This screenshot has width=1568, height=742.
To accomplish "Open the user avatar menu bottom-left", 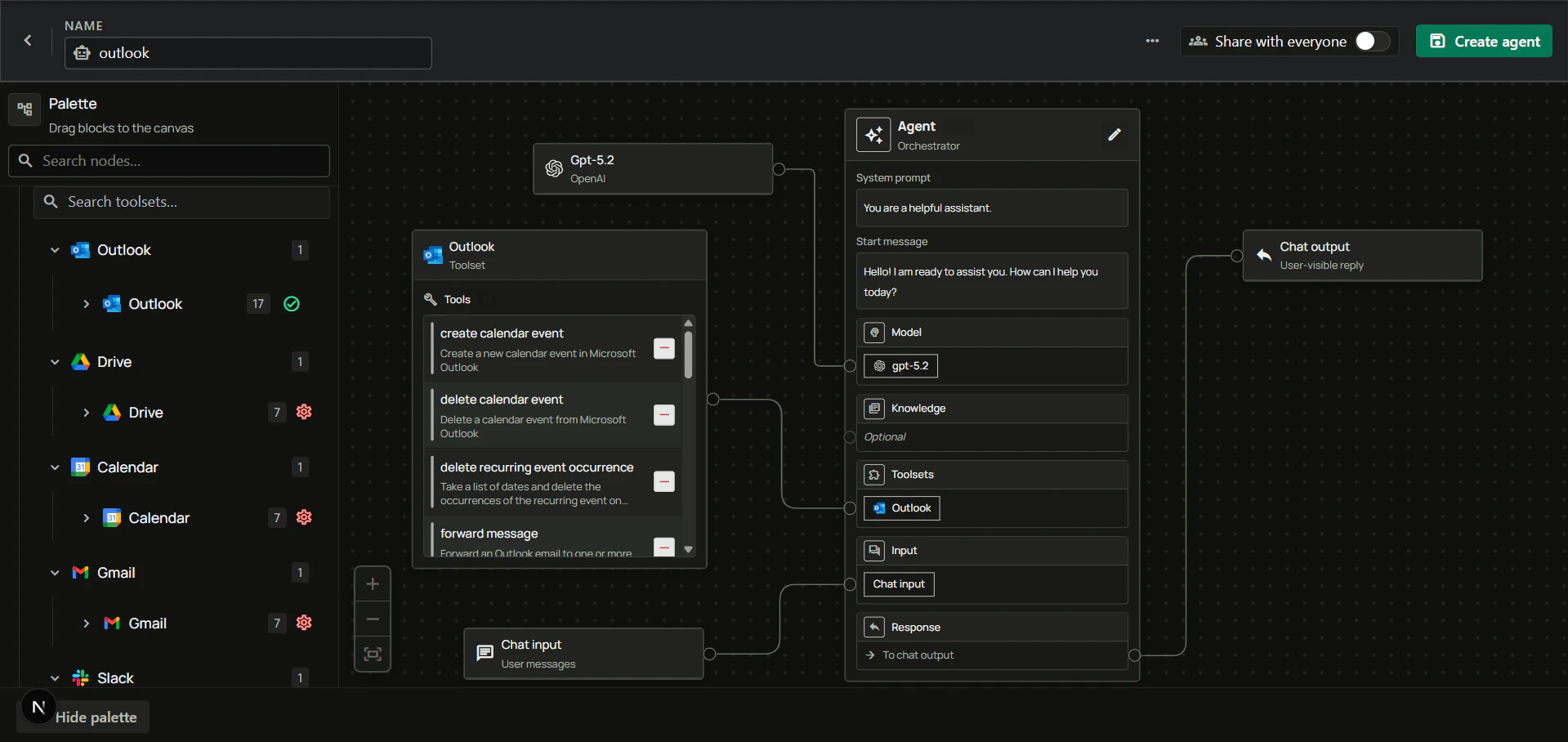I will (37, 706).
